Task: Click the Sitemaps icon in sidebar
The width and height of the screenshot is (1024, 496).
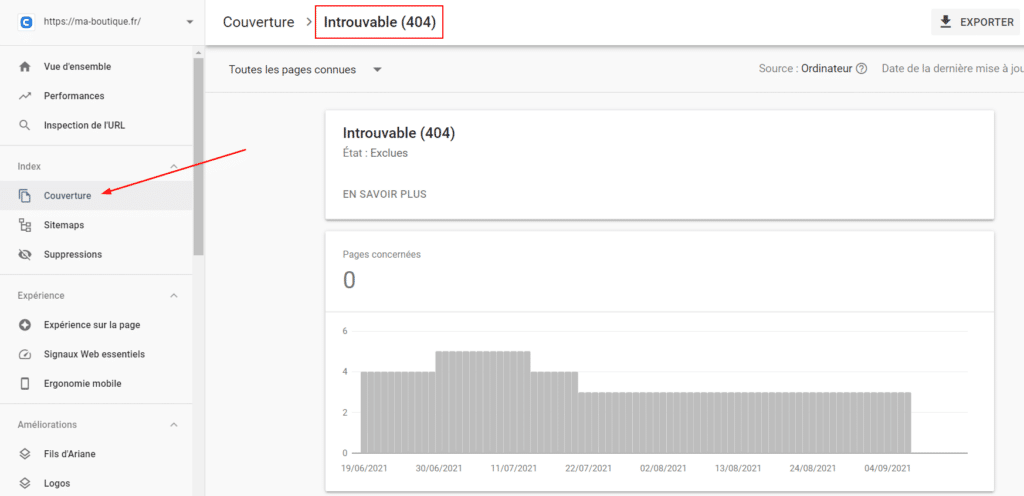Action: (x=25, y=226)
